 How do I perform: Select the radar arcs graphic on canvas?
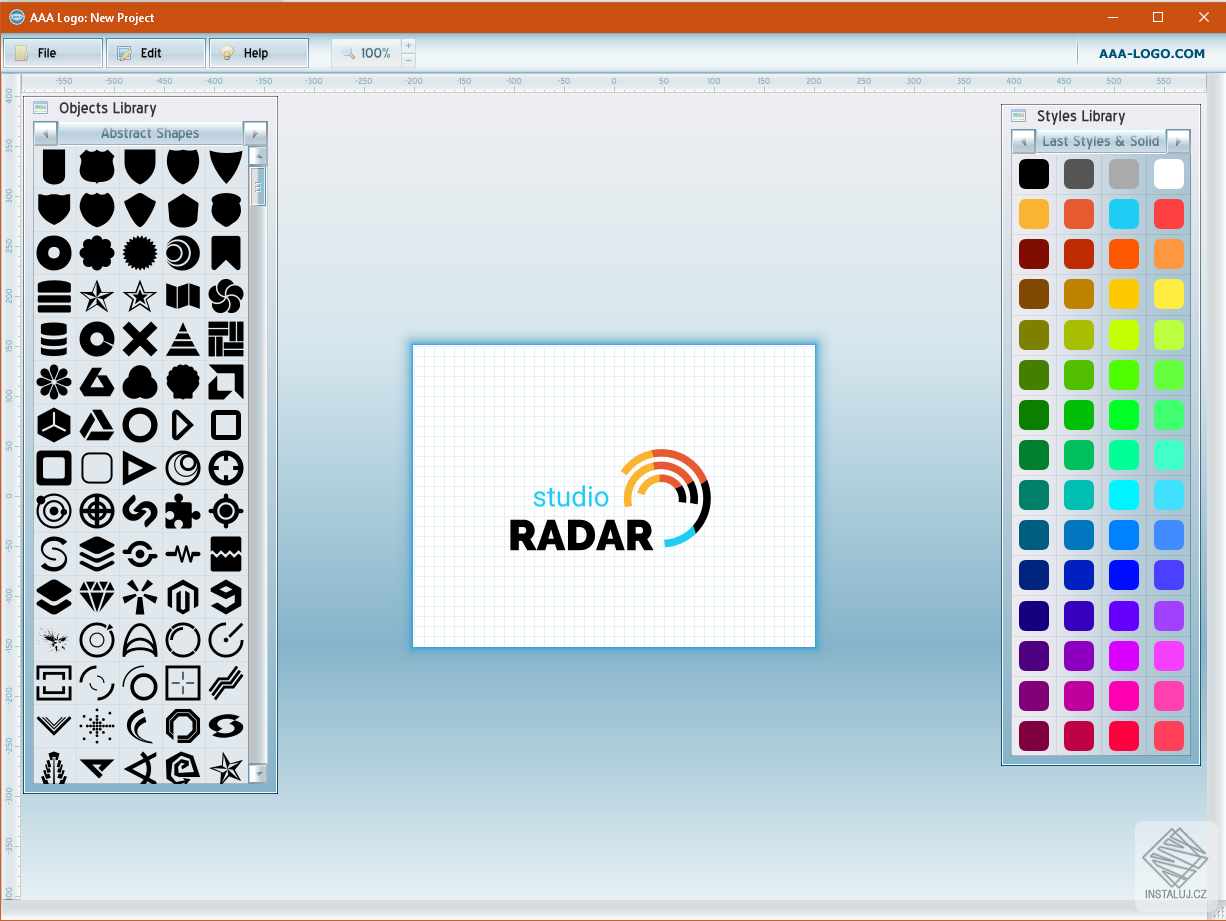[666, 498]
